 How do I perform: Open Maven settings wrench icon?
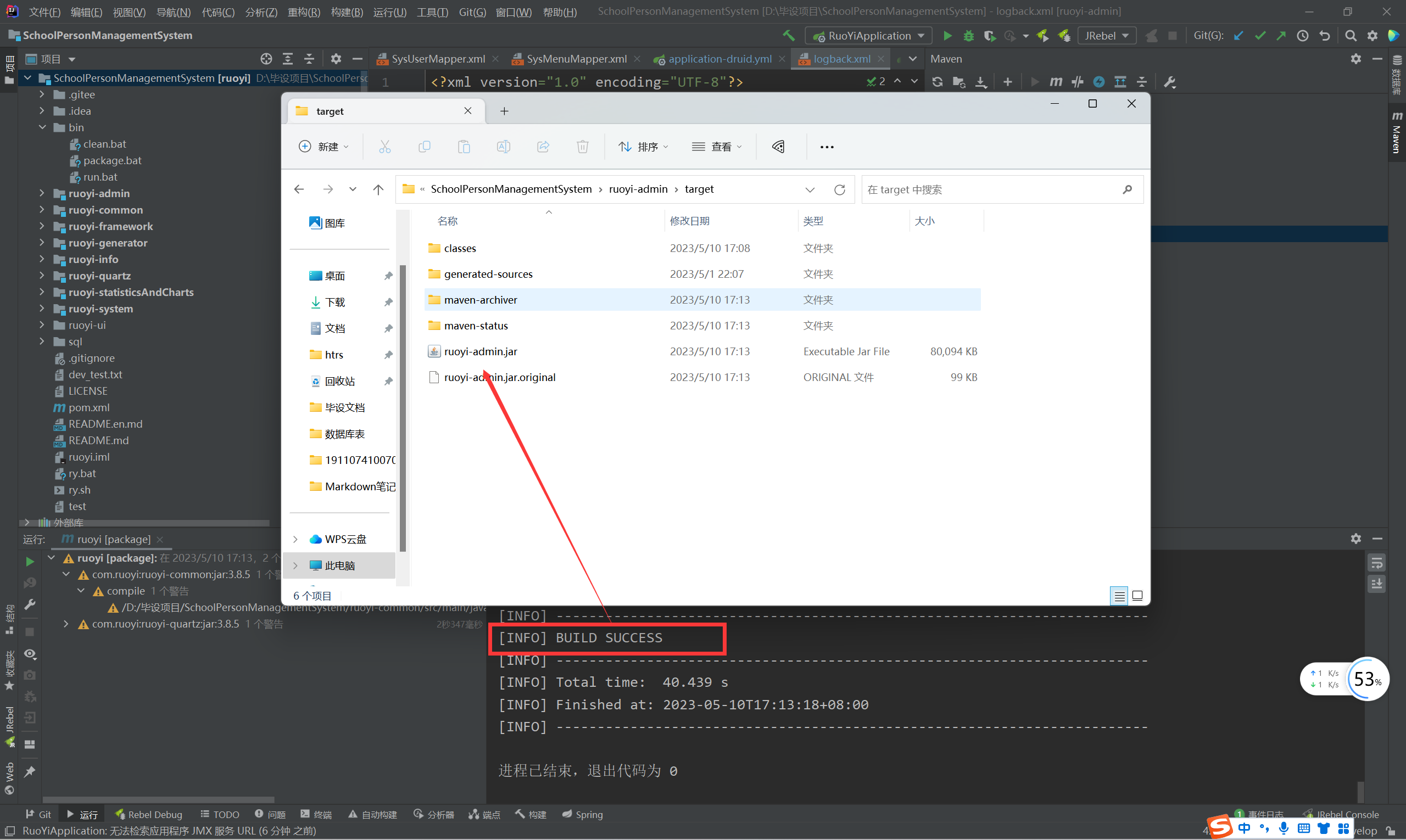1169,82
